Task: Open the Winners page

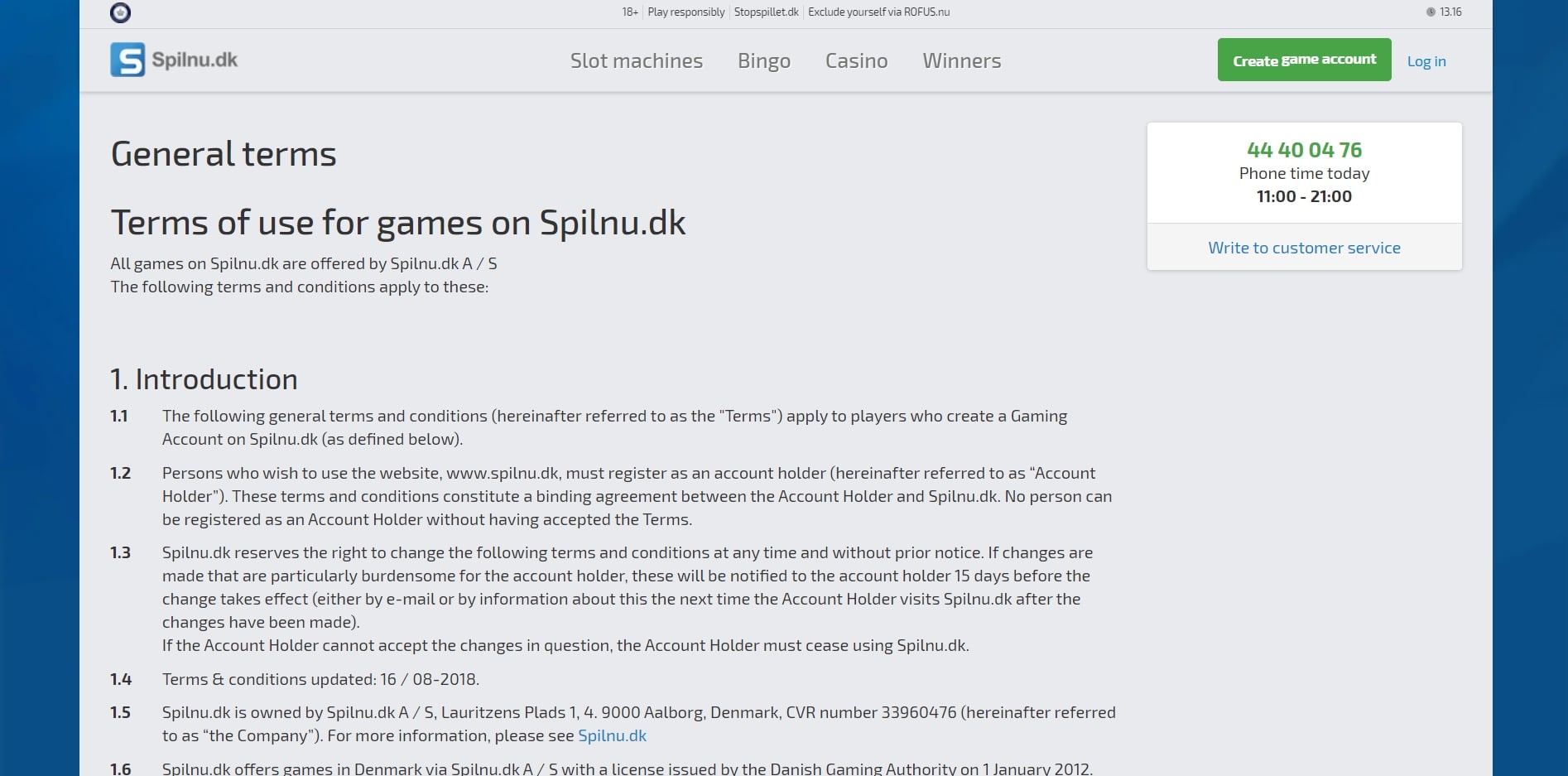Action: [962, 60]
